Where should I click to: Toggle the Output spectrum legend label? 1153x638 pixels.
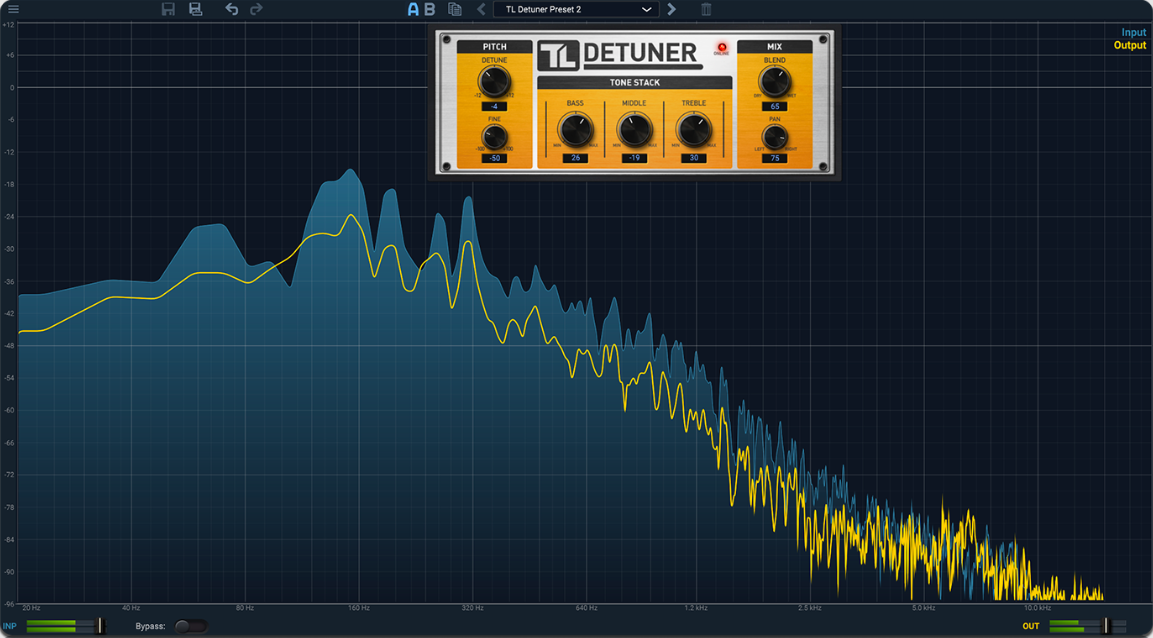click(x=1129, y=46)
